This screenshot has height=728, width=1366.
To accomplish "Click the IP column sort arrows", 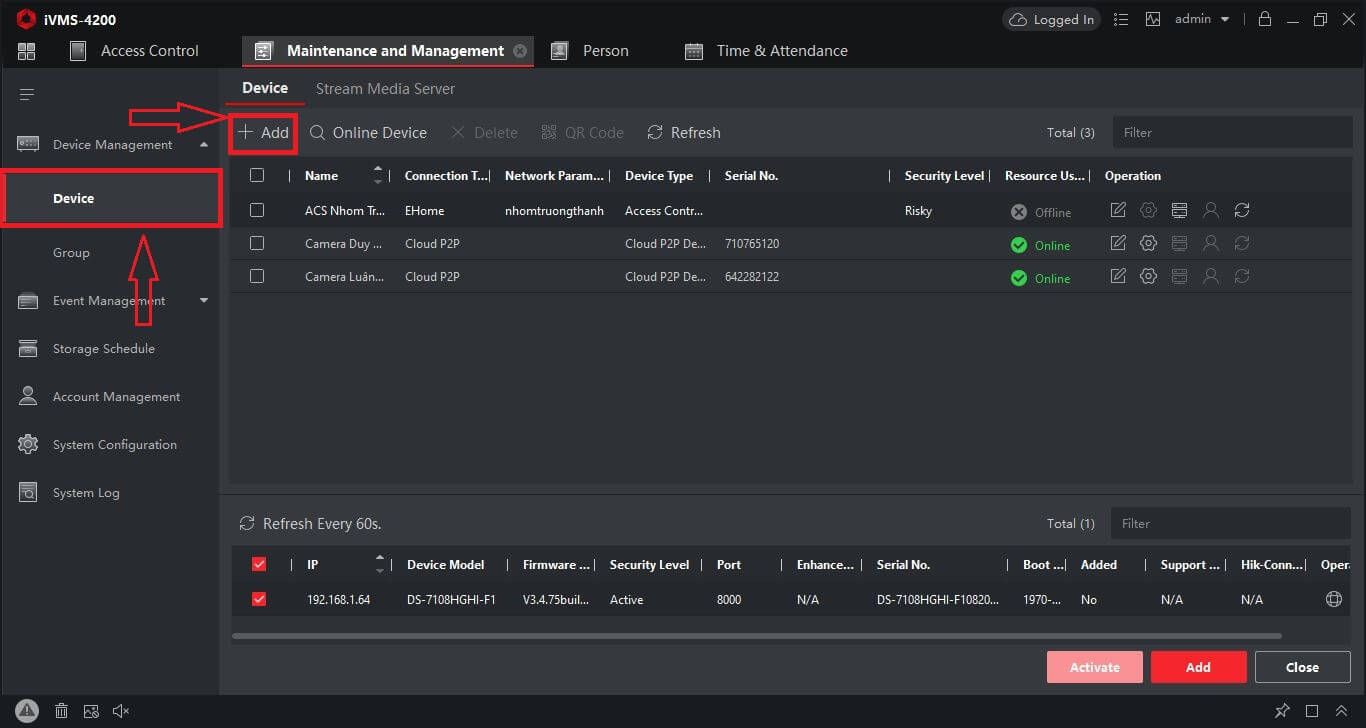I will (x=379, y=564).
